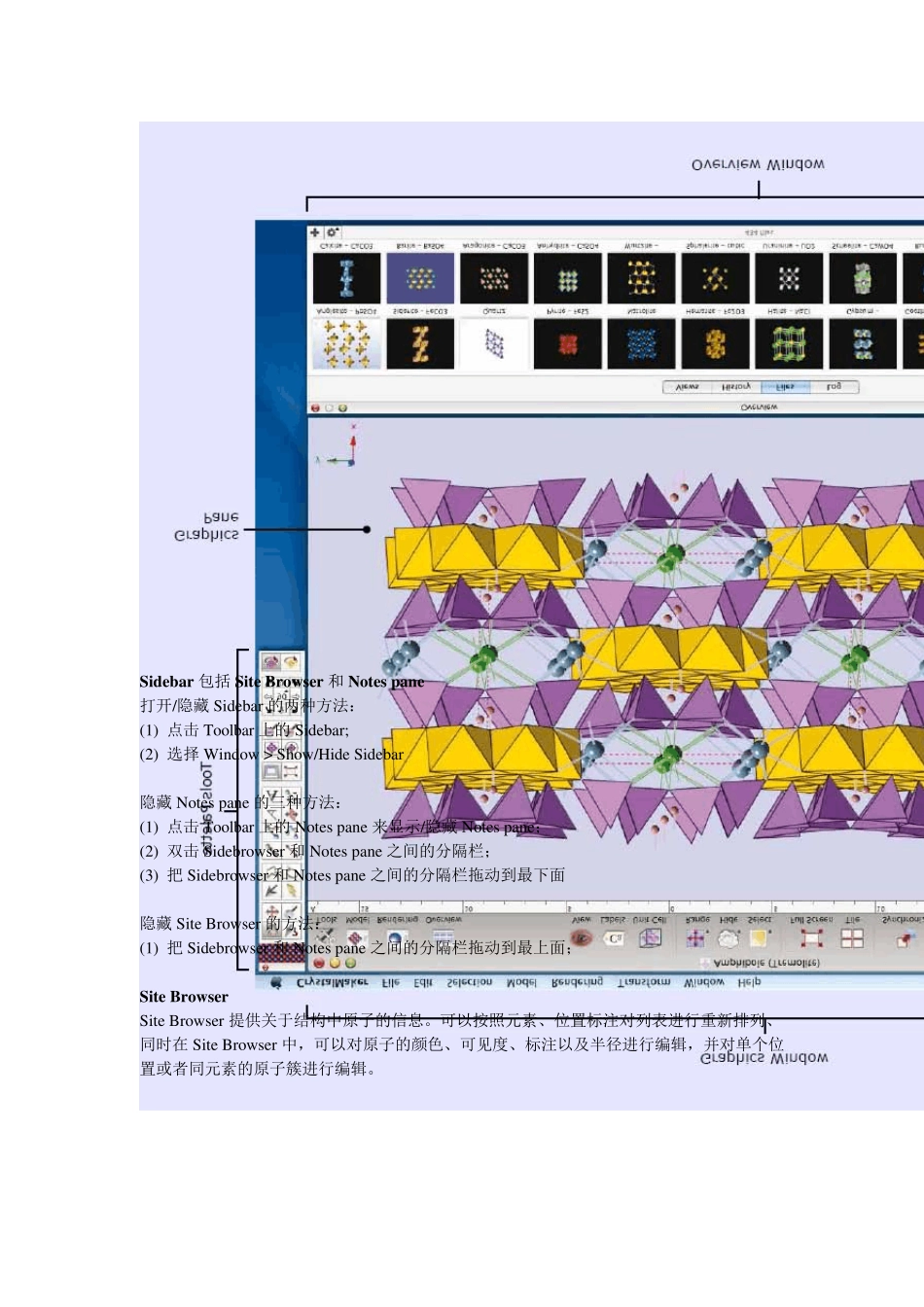Select the Calcite - CaCO3 thumbnail
Image resolution: width=924 pixels, height=1307 pixels.
tap(346, 277)
